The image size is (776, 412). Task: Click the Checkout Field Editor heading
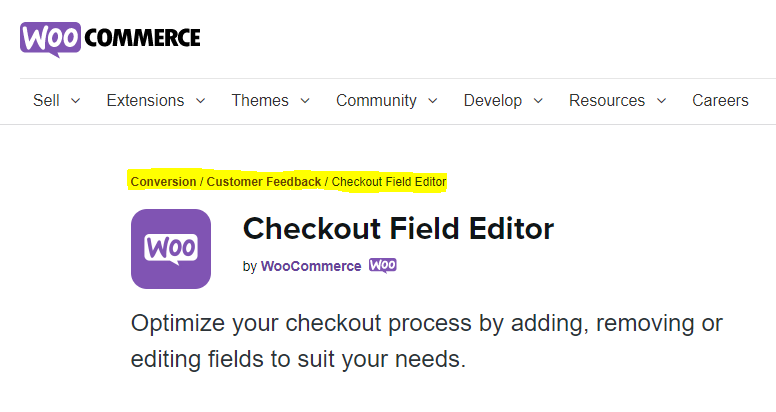pos(398,229)
